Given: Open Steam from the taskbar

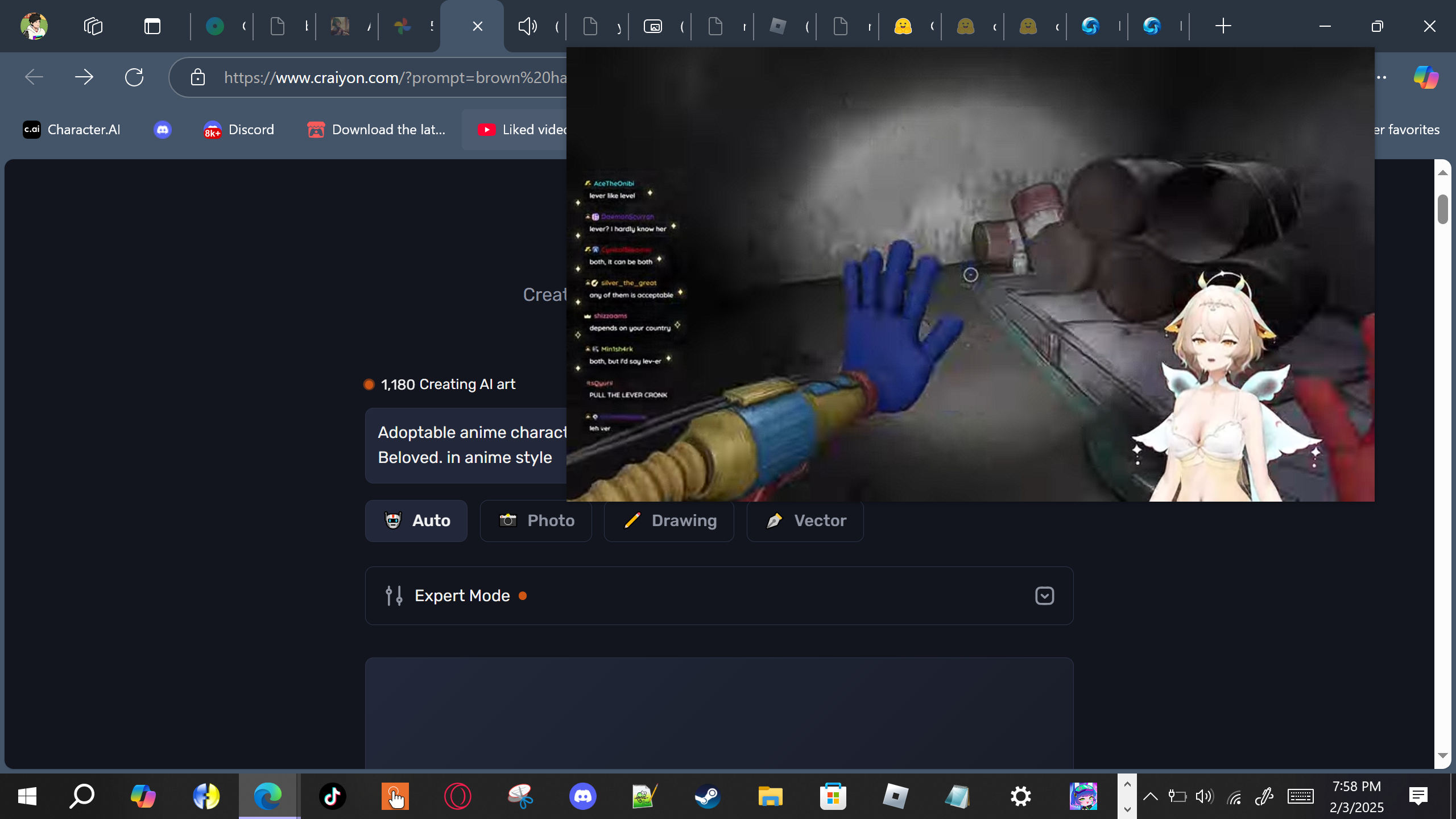Looking at the screenshot, I should tap(708, 796).
